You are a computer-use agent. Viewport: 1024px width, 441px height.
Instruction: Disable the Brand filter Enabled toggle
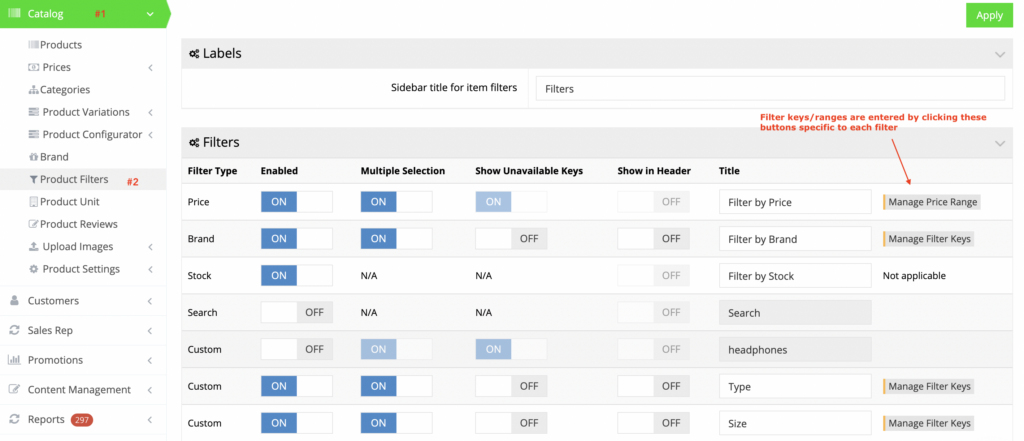pos(296,239)
